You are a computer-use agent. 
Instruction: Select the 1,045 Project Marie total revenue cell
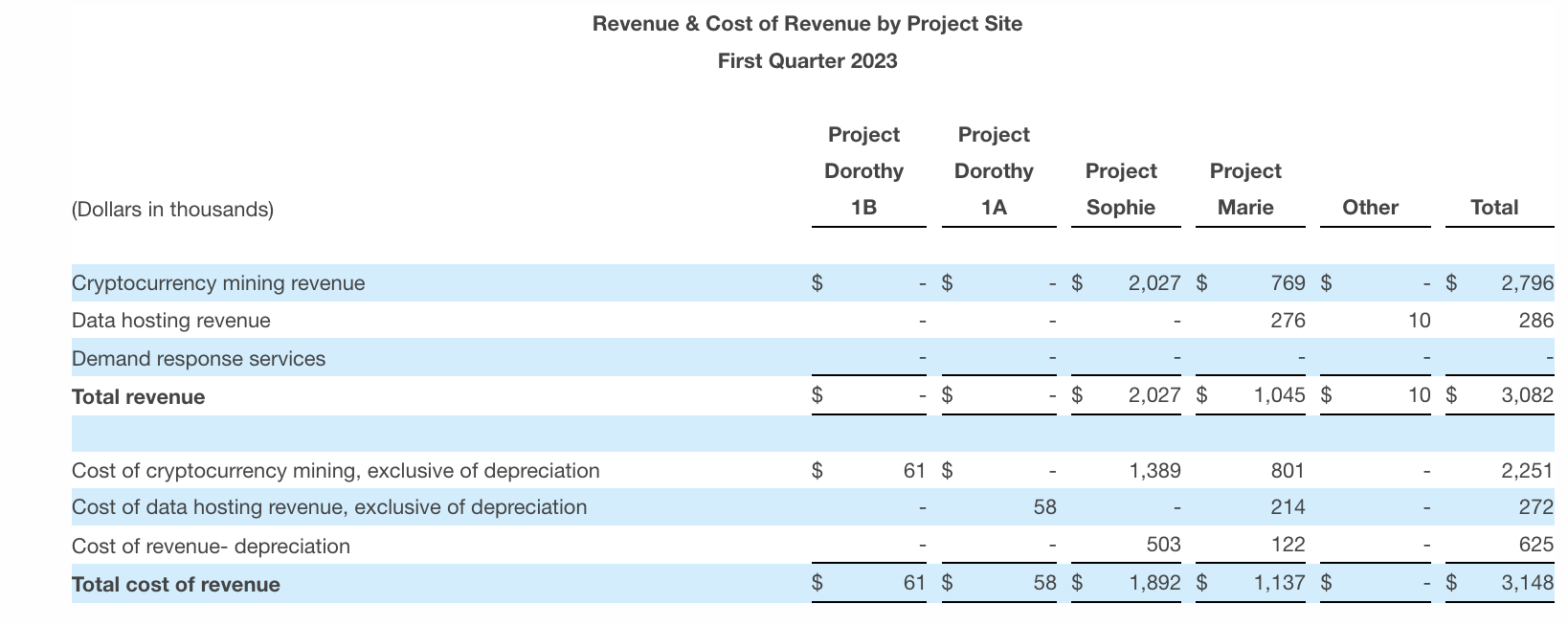point(1278,395)
